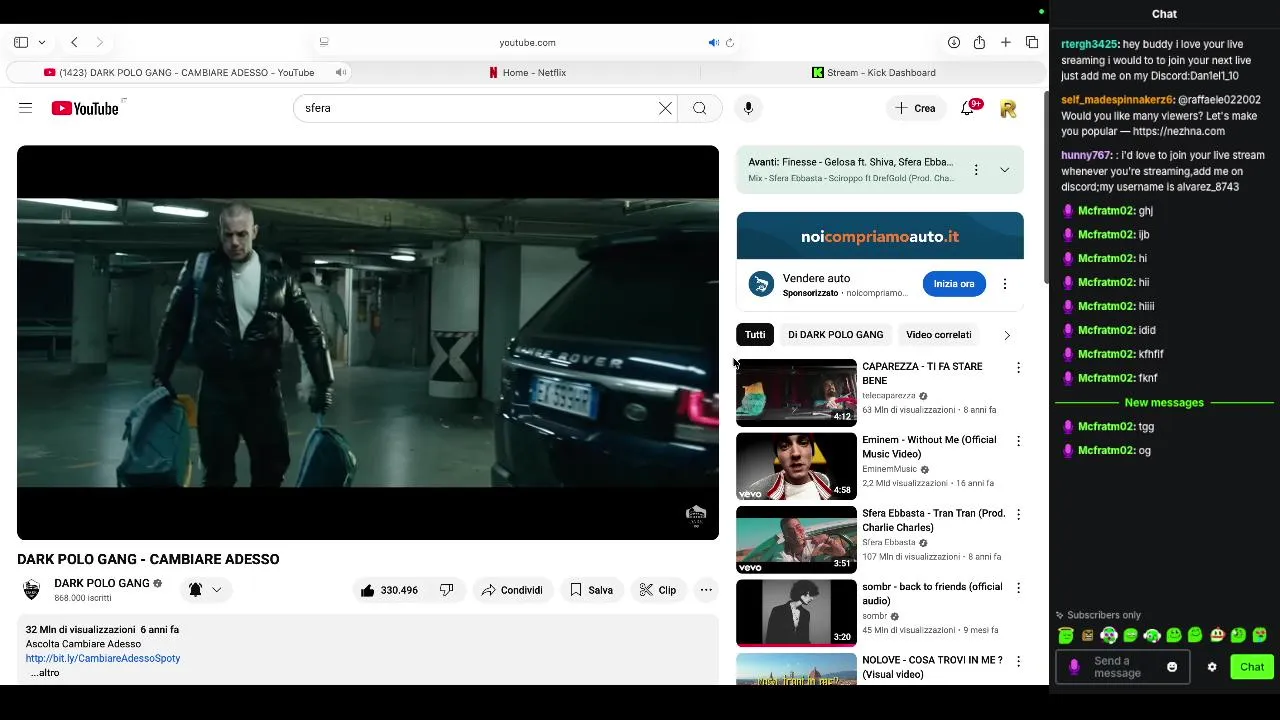Switch to 'Stream - Kick Dashboard' tab
Viewport: 1280px width, 720px height.
pos(874,73)
